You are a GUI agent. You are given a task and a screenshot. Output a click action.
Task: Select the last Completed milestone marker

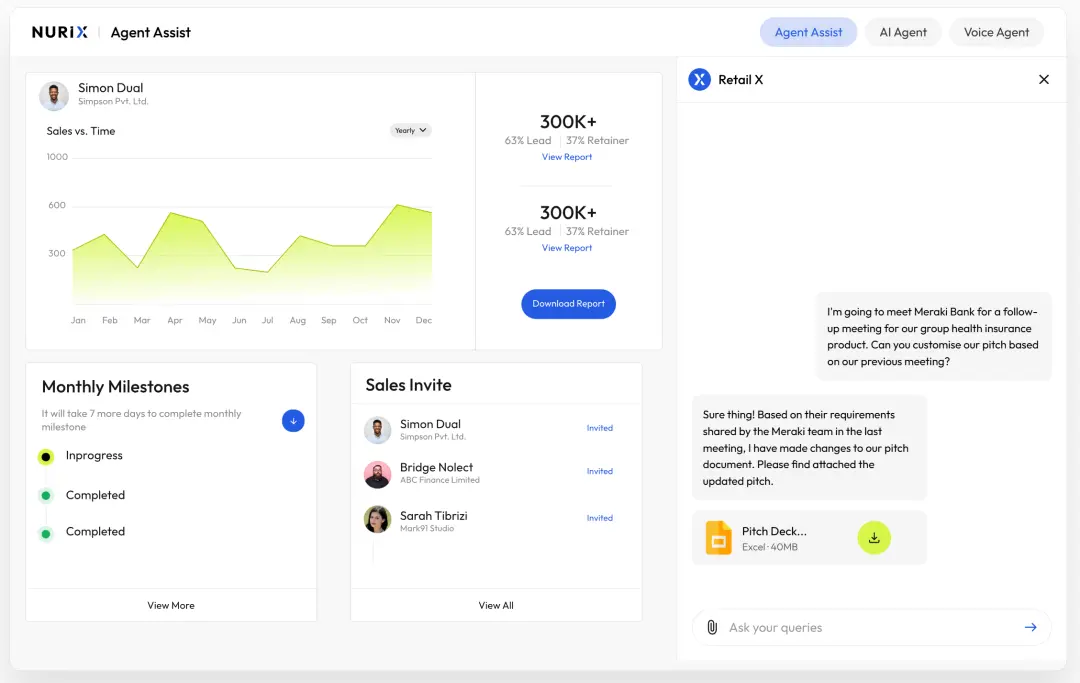coord(46,533)
